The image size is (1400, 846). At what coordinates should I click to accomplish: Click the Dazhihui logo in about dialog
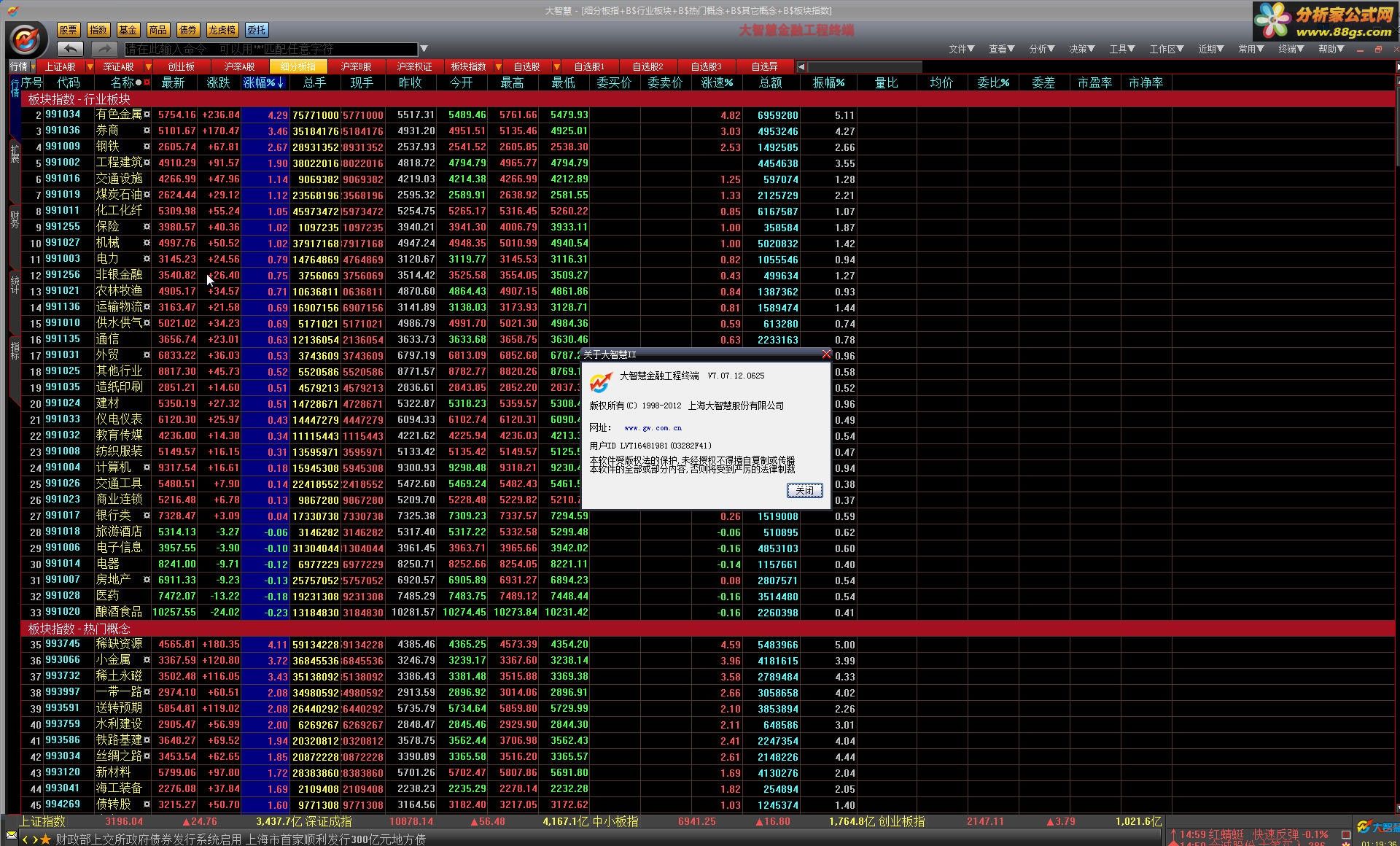pos(601,381)
